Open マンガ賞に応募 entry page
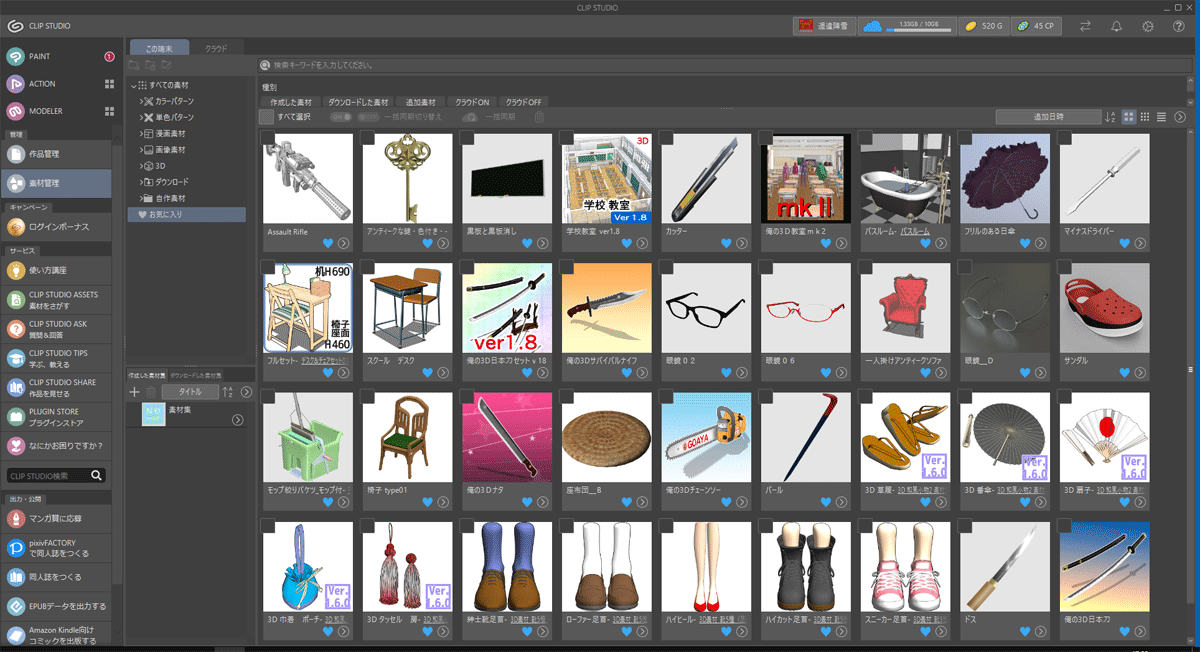 point(58,519)
